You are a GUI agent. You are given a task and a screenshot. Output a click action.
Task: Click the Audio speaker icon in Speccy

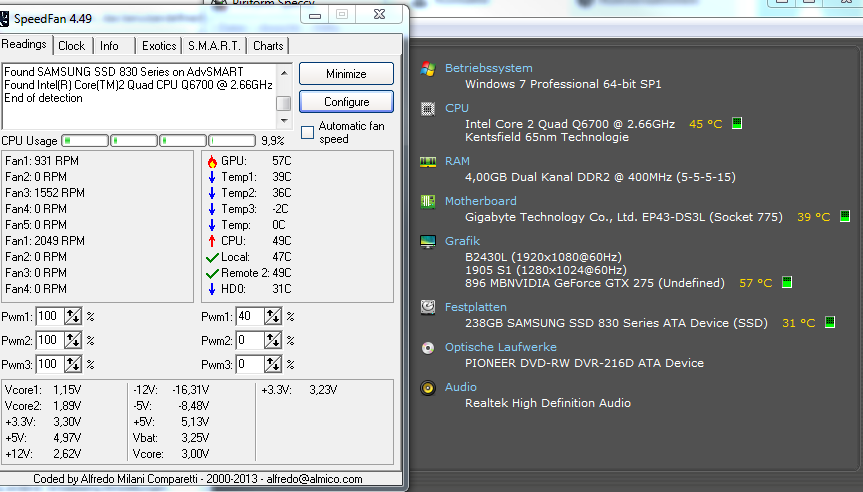point(428,388)
